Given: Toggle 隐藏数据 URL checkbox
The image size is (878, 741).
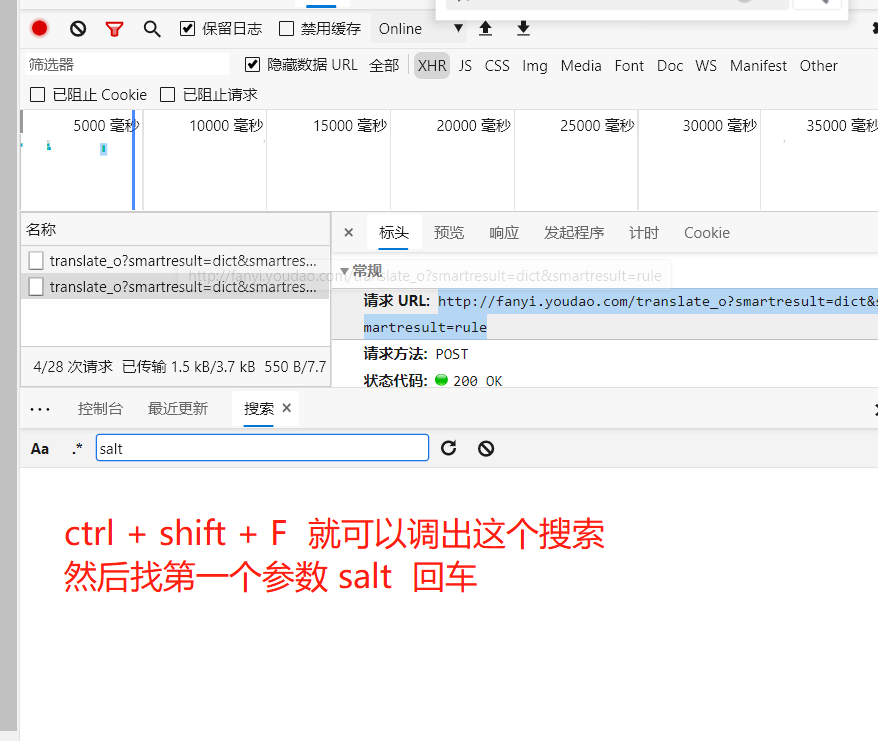Looking at the screenshot, I should (253, 65).
